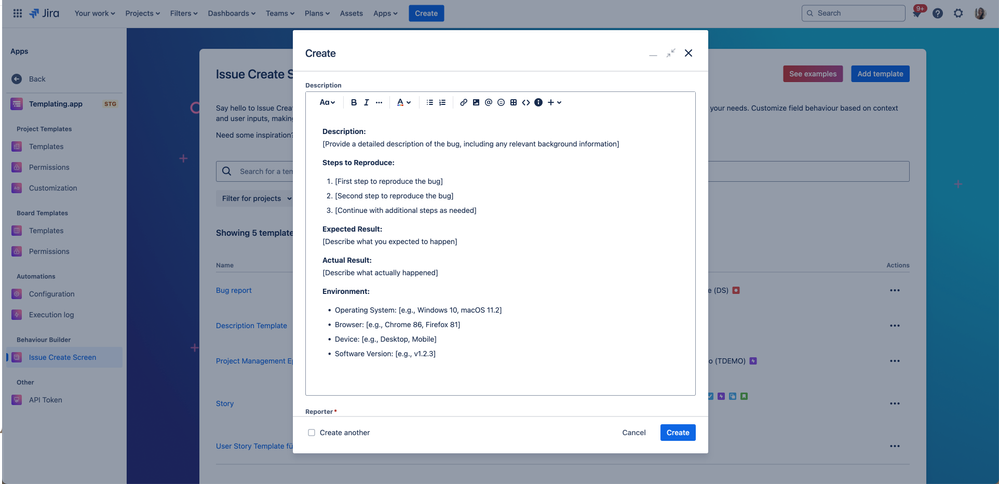The image size is (999, 484).
Task: Insert a code snippet block
Action: pyautogui.click(x=526, y=103)
